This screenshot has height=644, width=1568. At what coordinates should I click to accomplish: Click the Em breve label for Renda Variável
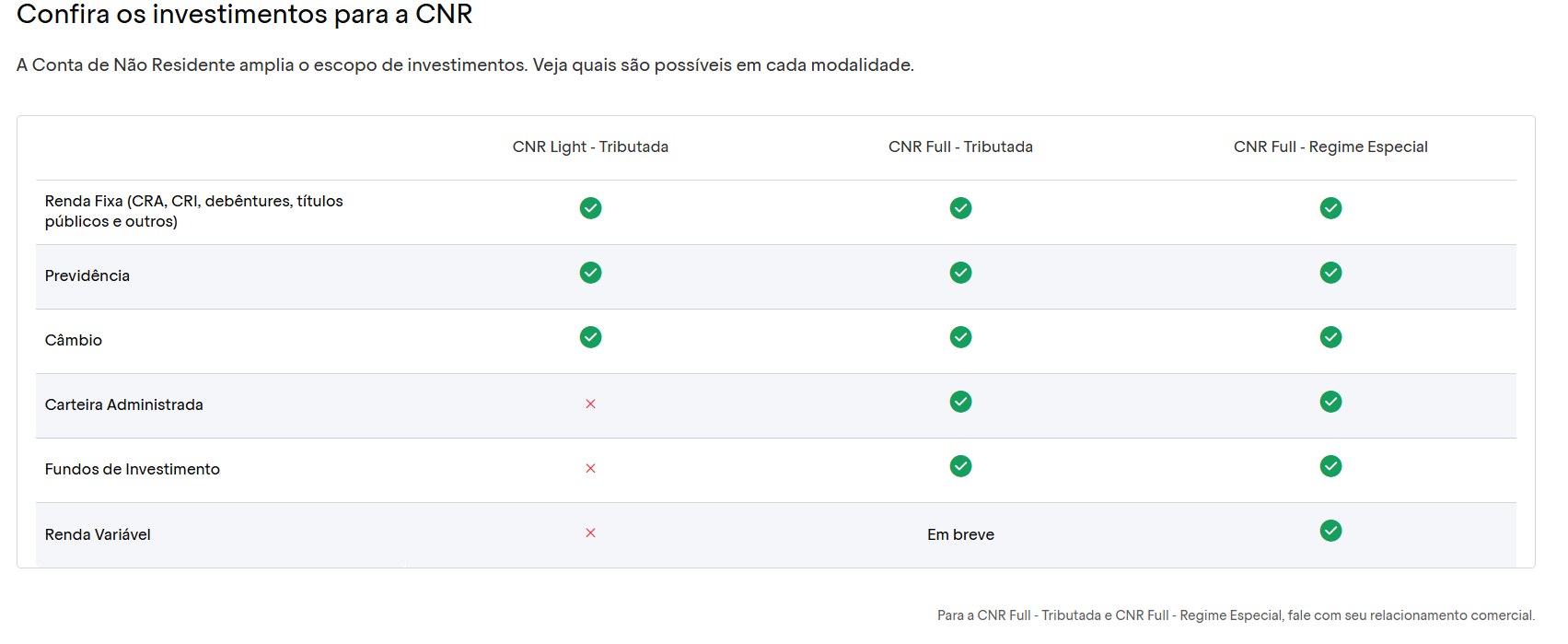click(960, 534)
